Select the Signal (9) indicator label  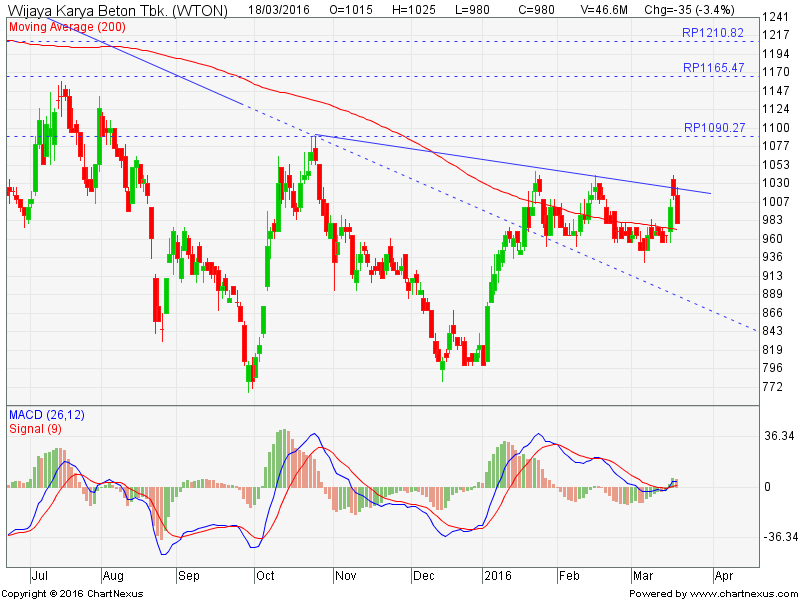(35, 429)
